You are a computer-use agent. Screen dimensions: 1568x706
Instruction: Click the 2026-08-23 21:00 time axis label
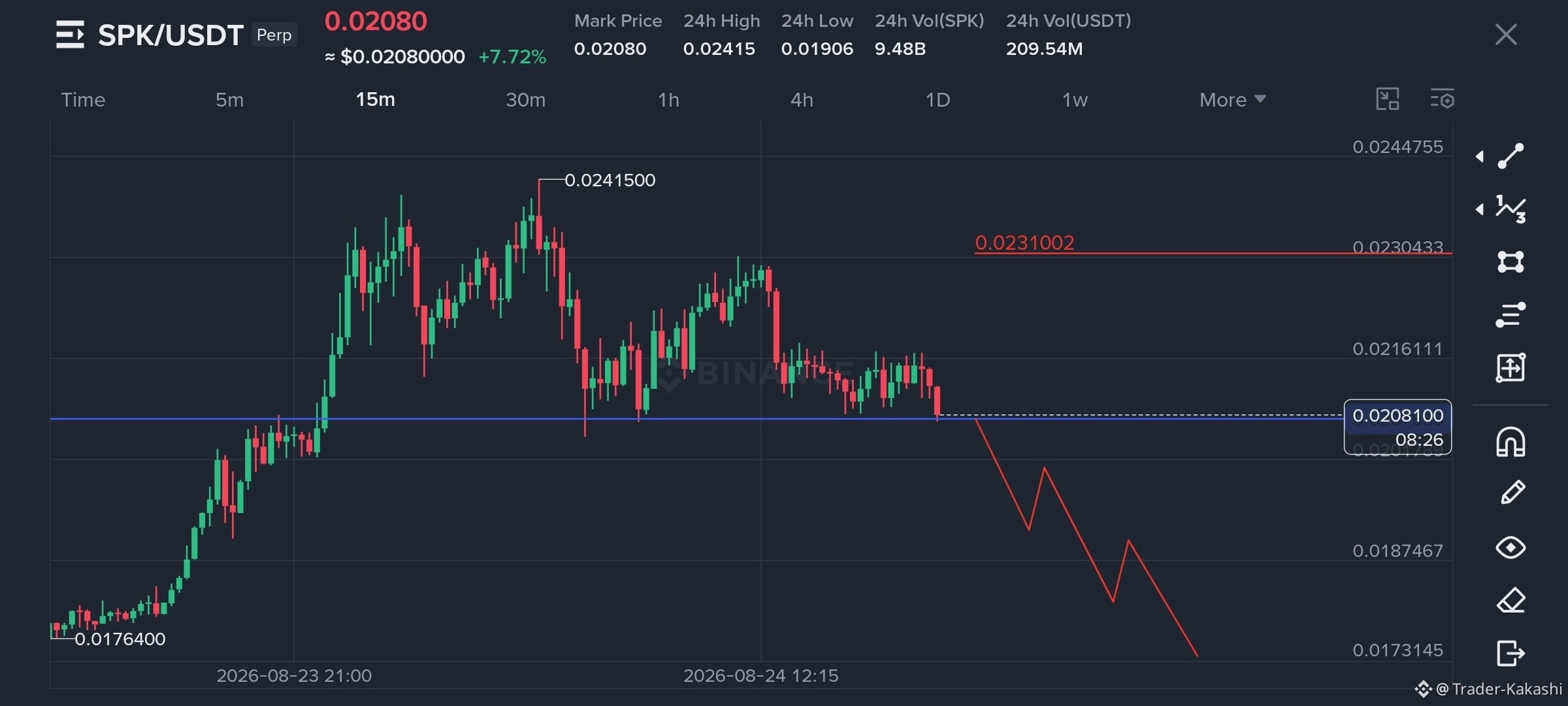coord(294,675)
